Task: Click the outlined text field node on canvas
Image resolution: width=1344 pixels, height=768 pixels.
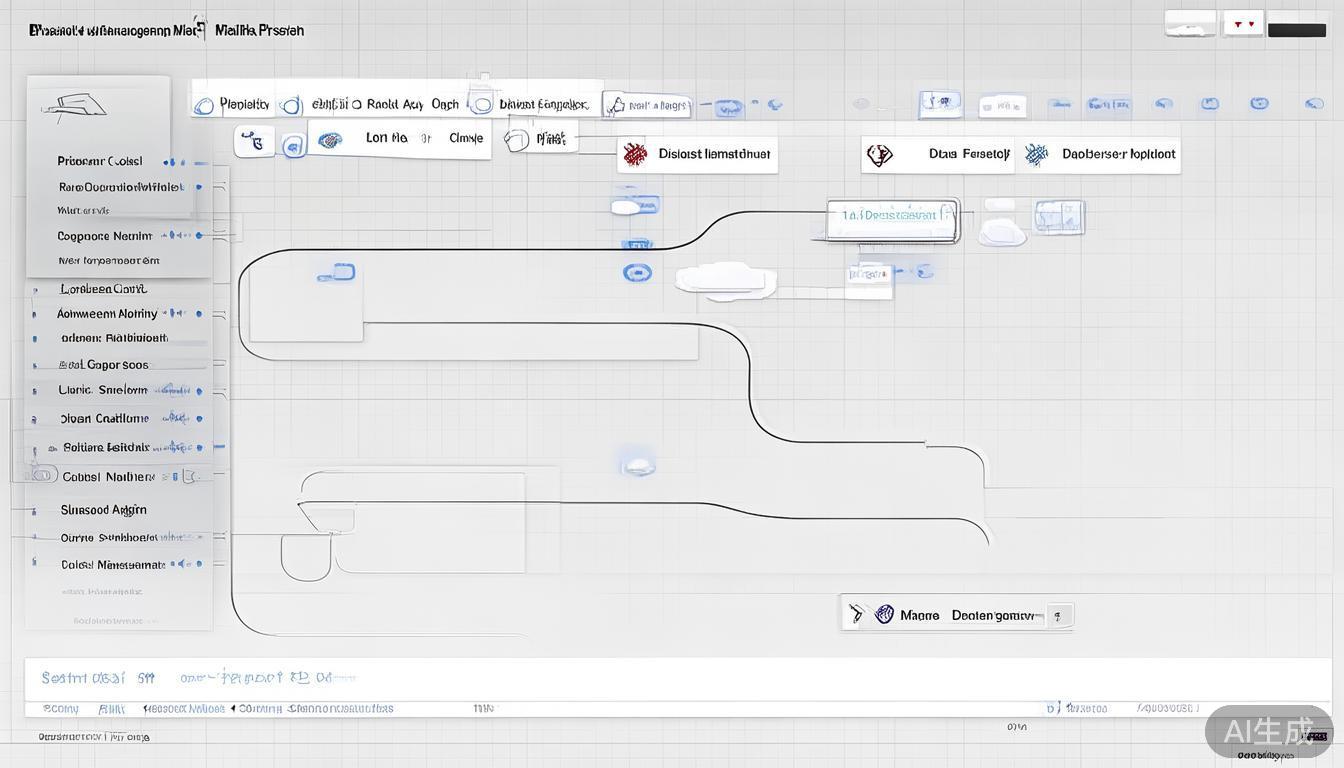Action: click(x=892, y=219)
